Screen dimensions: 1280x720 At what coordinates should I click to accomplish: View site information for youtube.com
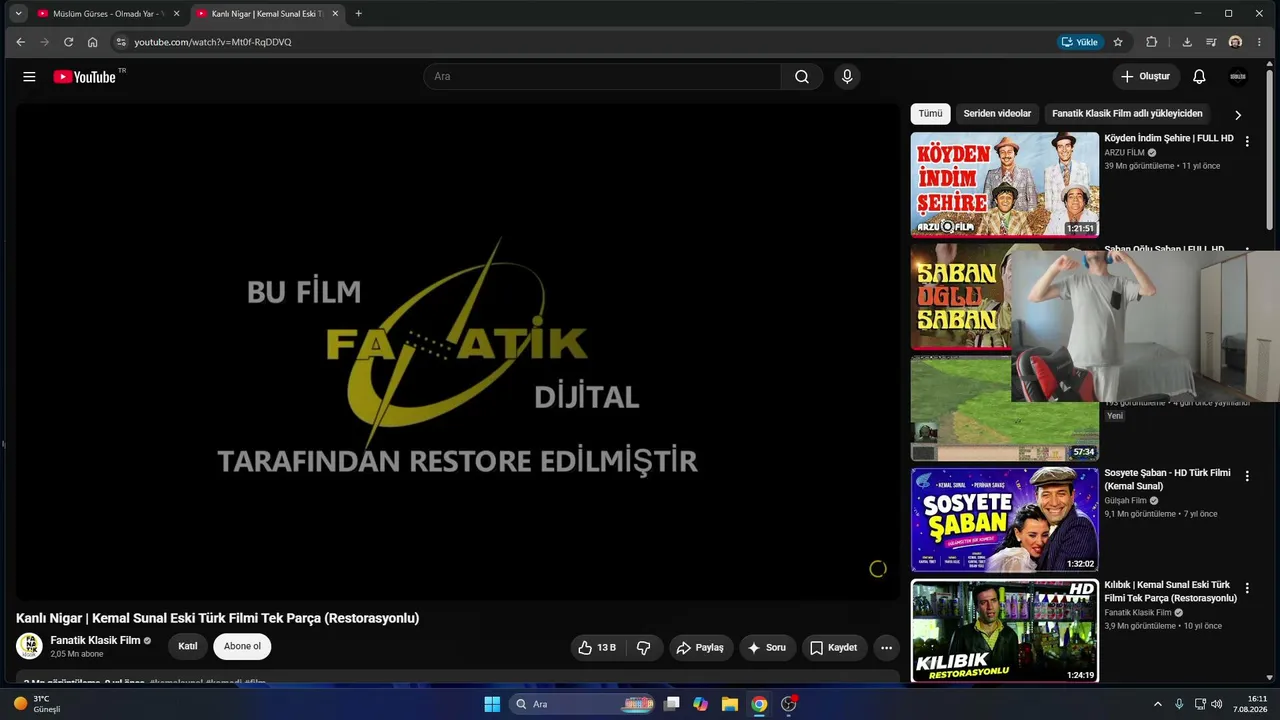[x=121, y=42]
